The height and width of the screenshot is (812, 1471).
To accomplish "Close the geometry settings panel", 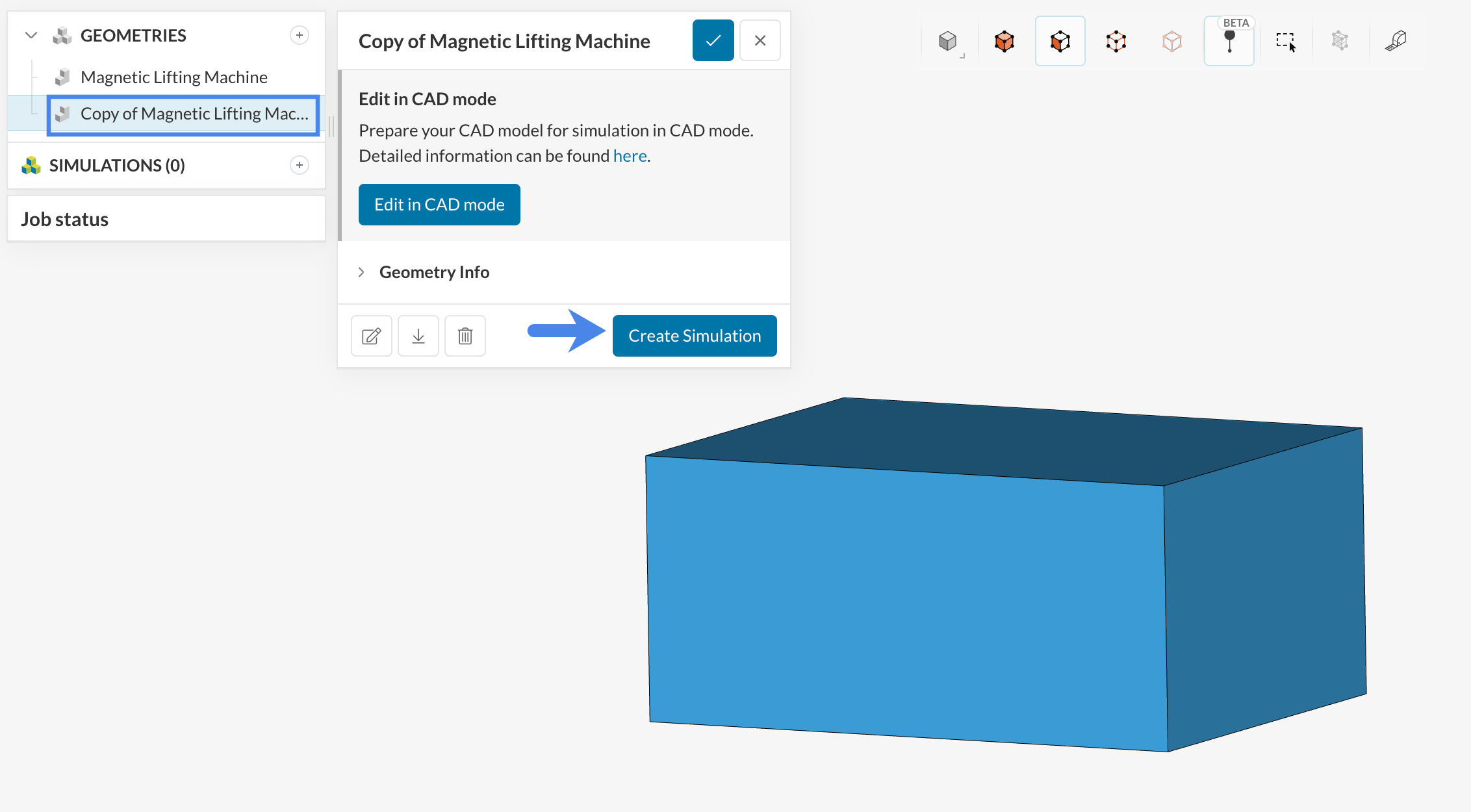I will pos(760,40).
